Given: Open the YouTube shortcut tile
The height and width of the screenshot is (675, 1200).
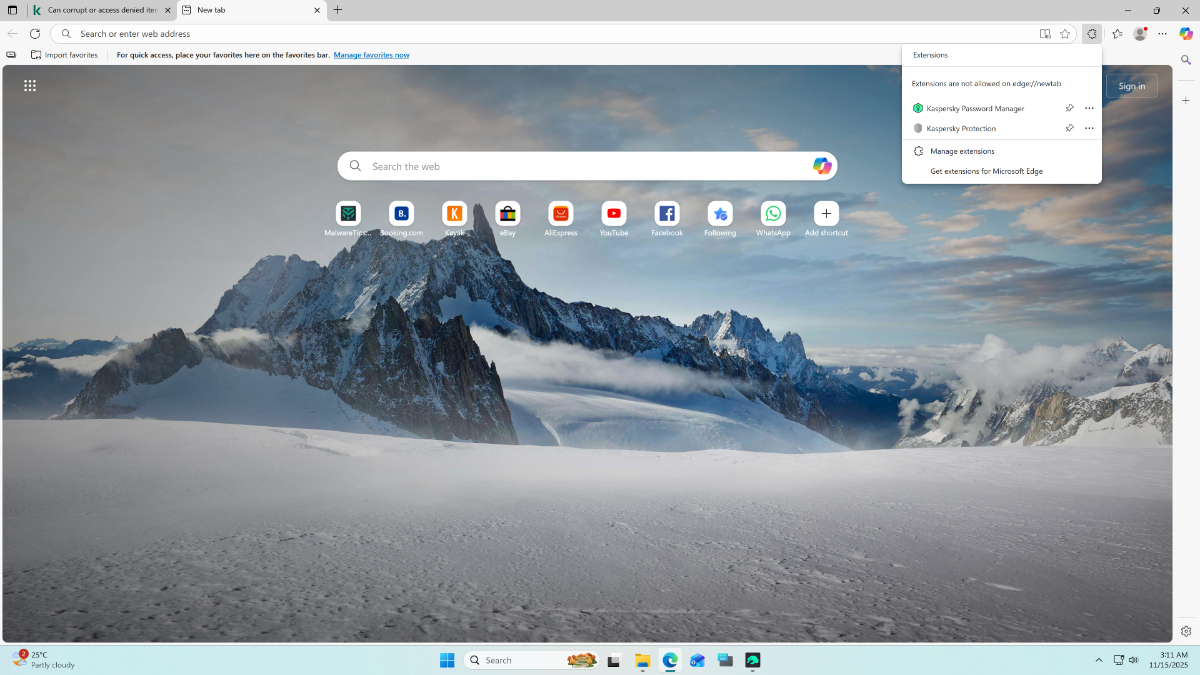Looking at the screenshot, I should pyautogui.click(x=613, y=214).
